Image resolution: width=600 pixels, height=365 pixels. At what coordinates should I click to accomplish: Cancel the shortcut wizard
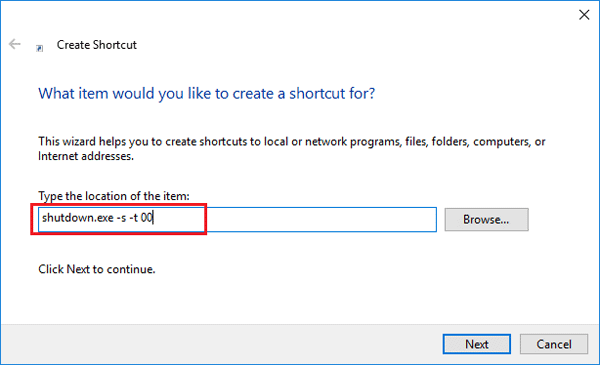coord(554,344)
